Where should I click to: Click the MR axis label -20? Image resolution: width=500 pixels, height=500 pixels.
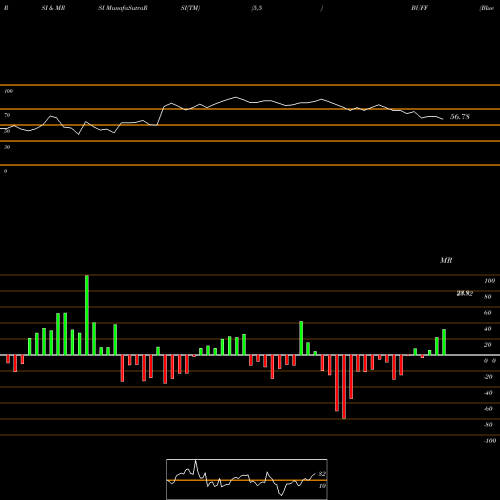coord(488,377)
